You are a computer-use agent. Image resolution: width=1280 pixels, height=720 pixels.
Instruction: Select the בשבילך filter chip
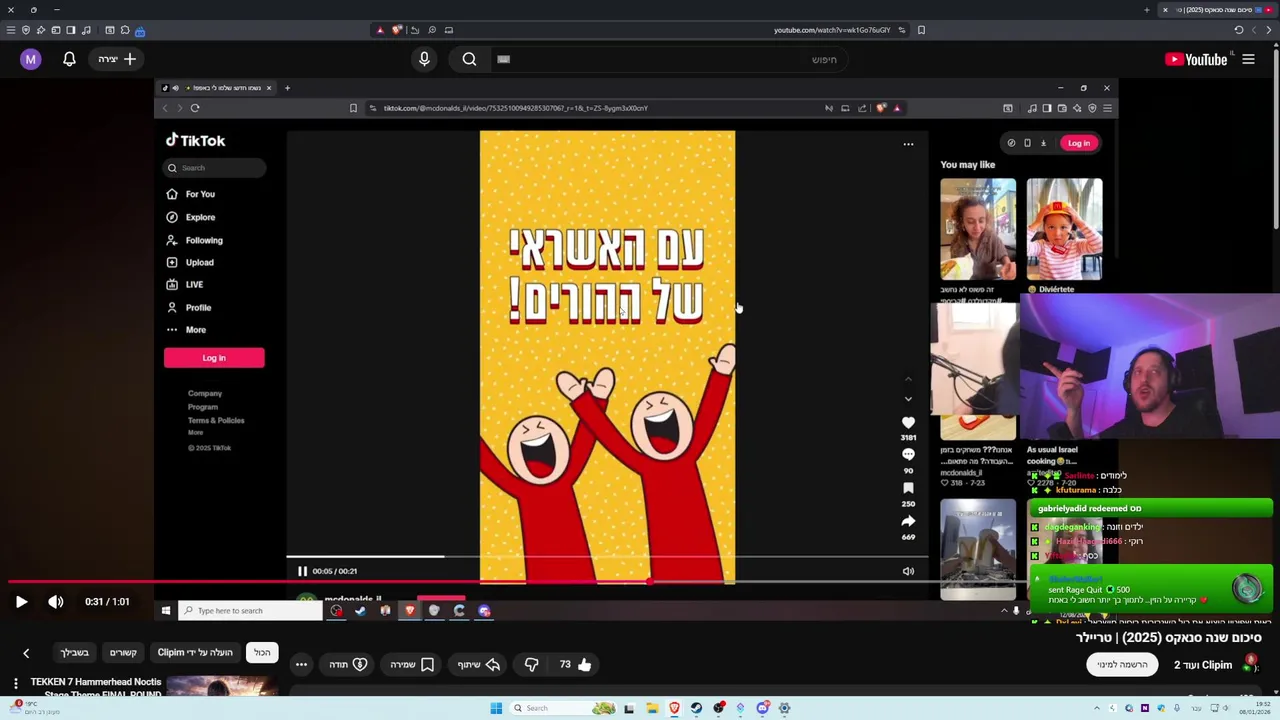click(x=75, y=652)
